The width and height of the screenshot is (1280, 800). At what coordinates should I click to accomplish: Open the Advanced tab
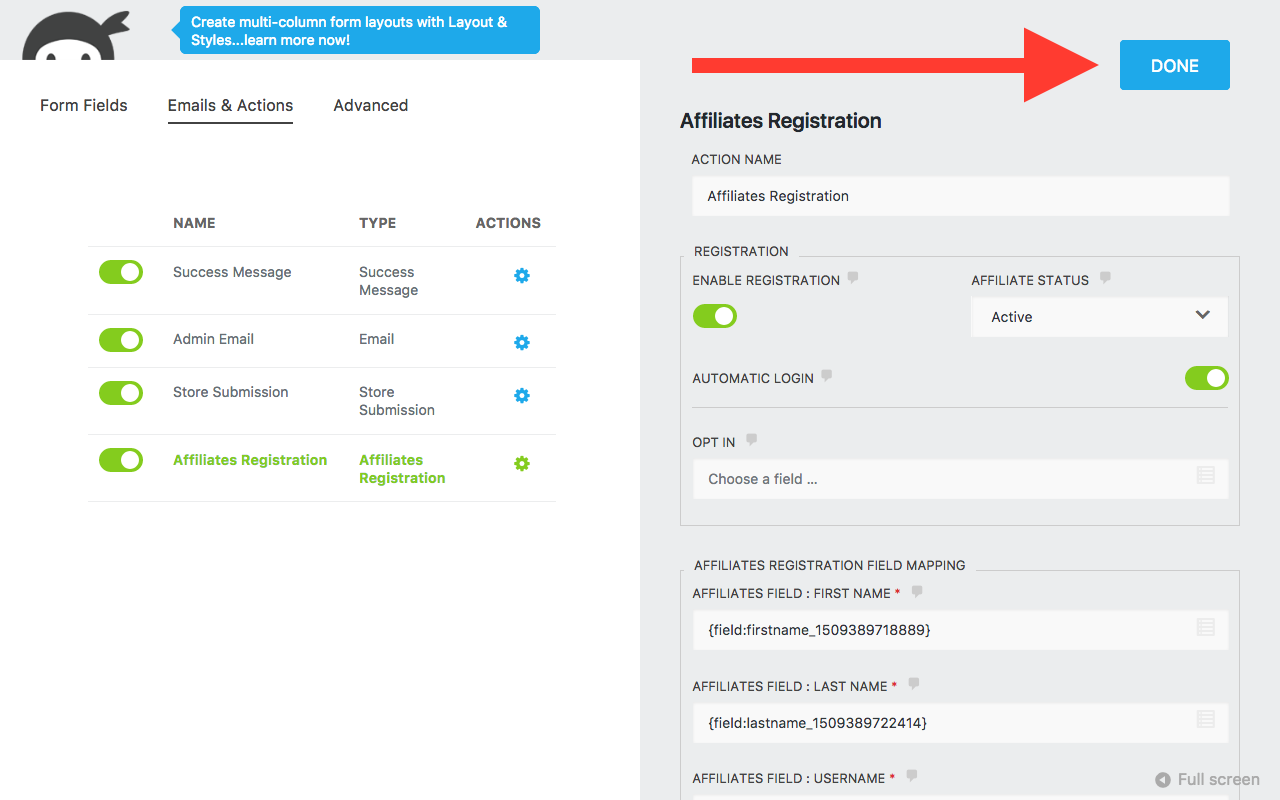pyautogui.click(x=371, y=105)
